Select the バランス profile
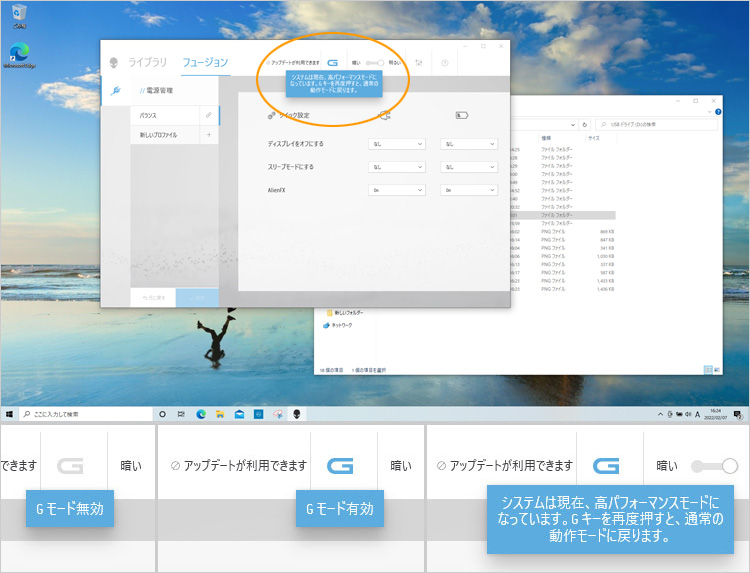This screenshot has height=573, width=750. click(165, 115)
